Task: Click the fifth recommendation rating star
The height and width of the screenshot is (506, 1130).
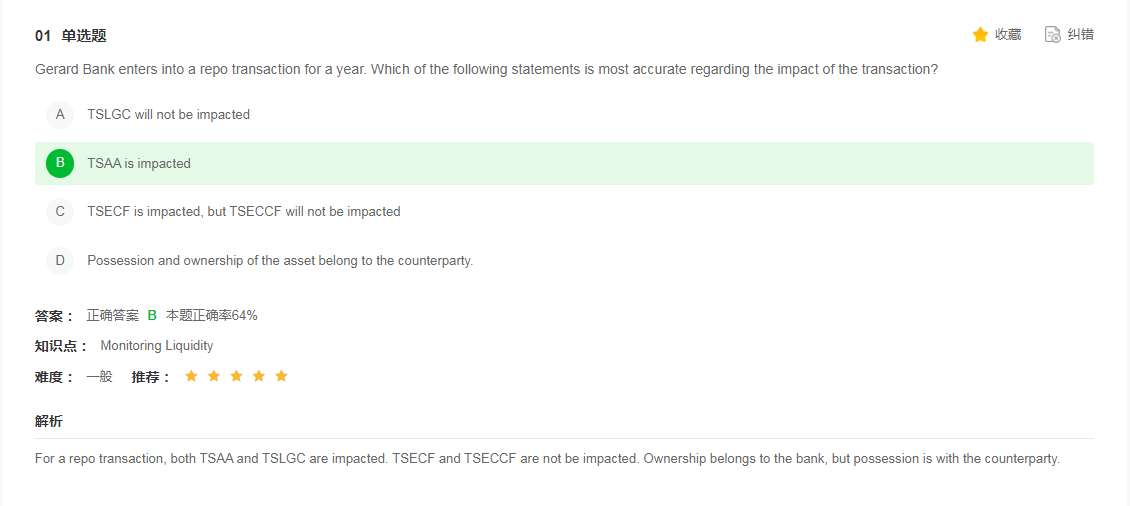Action: tap(281, 376)
